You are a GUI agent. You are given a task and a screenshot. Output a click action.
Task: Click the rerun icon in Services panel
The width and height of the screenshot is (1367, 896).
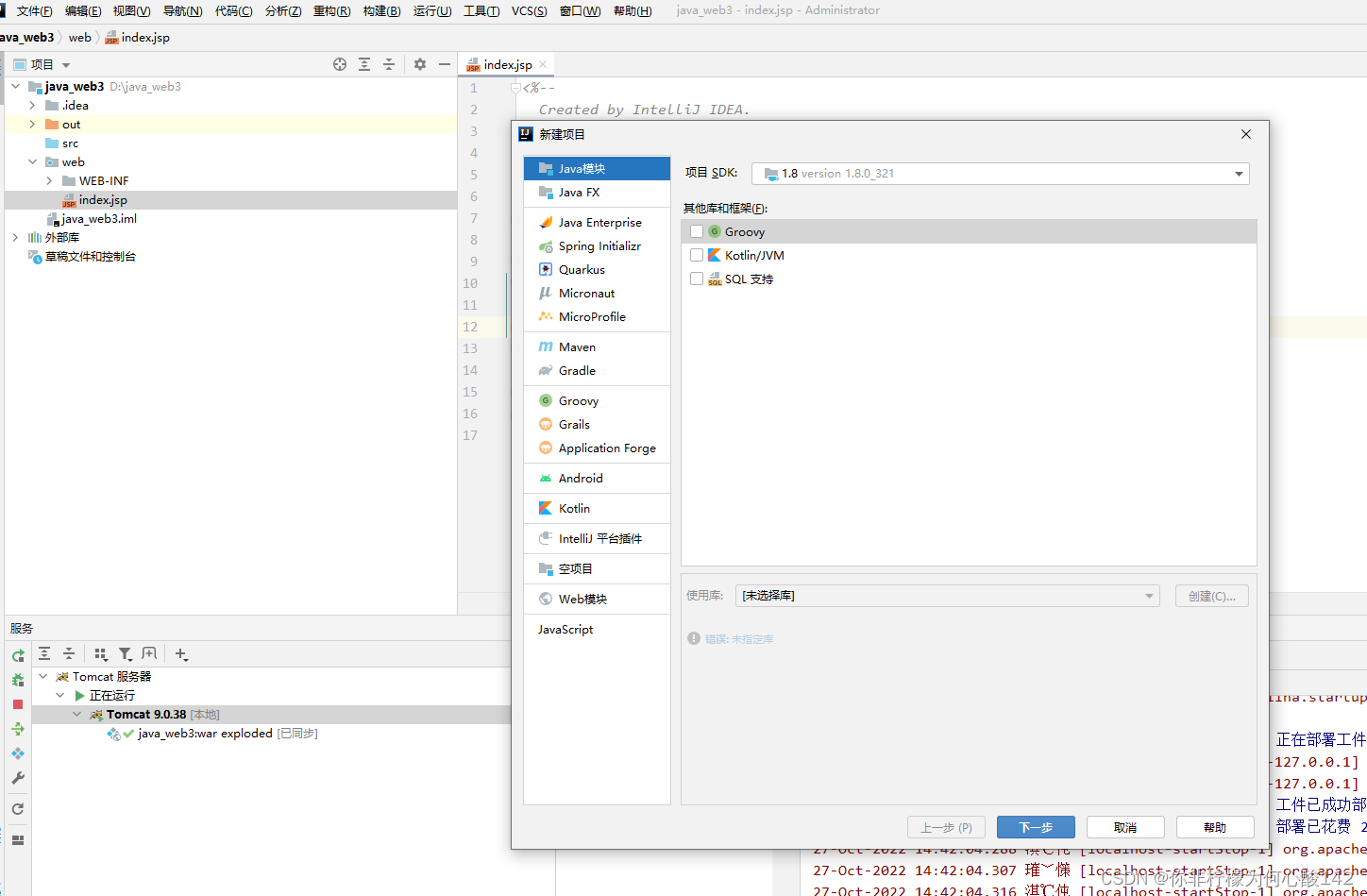(x=18, y=655)
